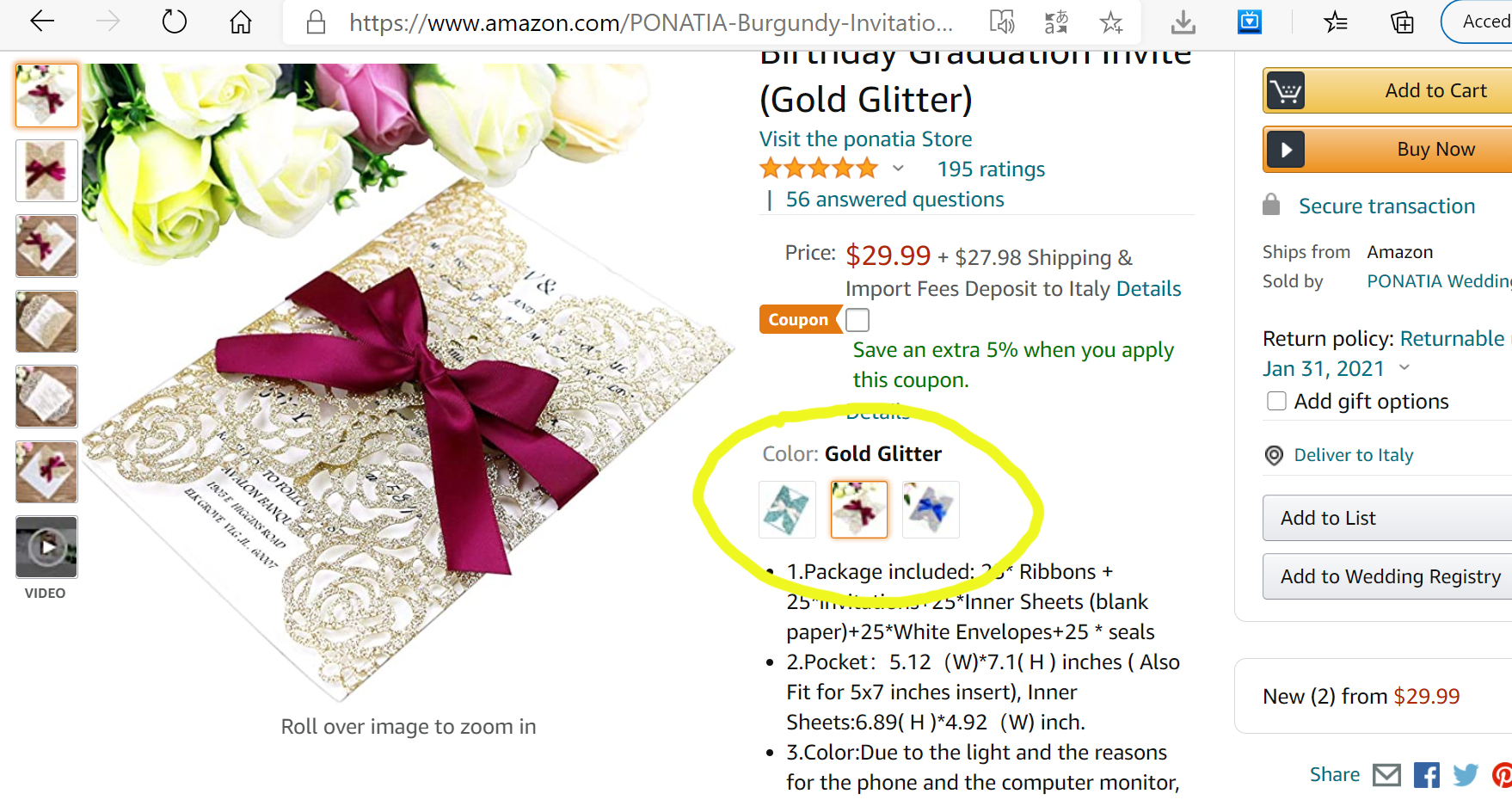Go to browser home page icon
Image resolution: width=1512 pixels, height=800 pixels.
point(241,22)
